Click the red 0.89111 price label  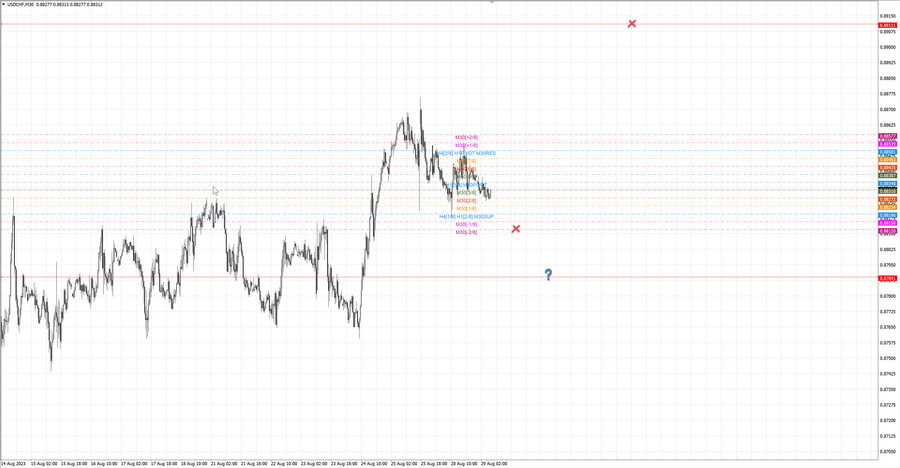(x=887, y=25)
